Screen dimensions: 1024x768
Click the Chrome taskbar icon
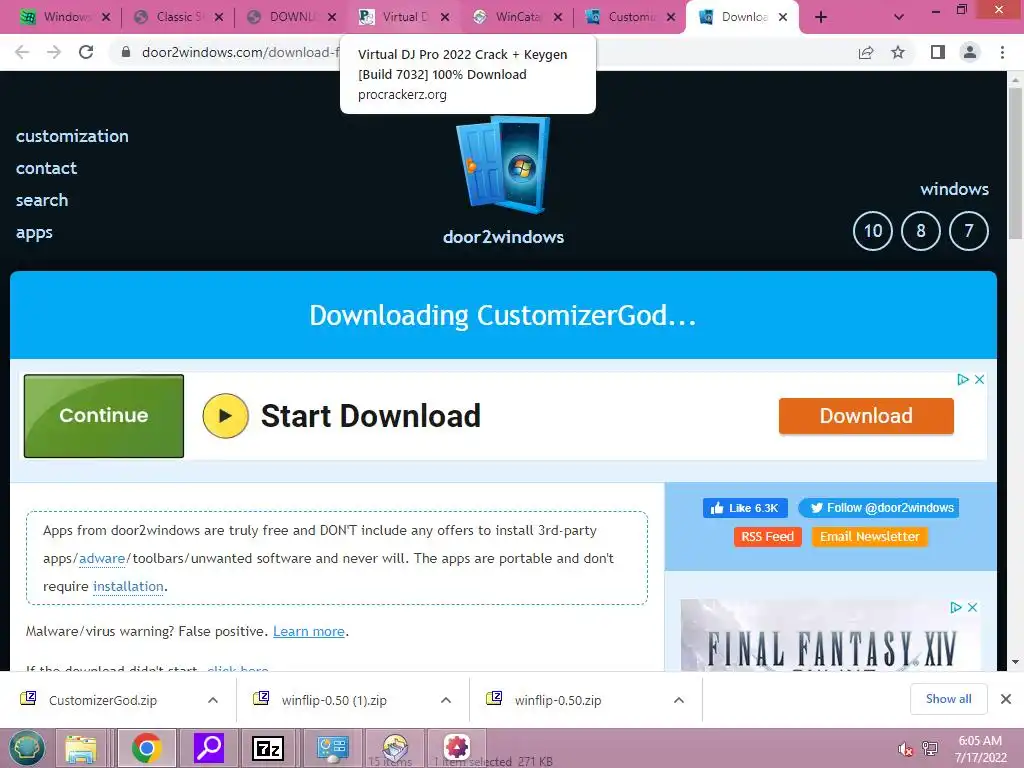[146, 748]
